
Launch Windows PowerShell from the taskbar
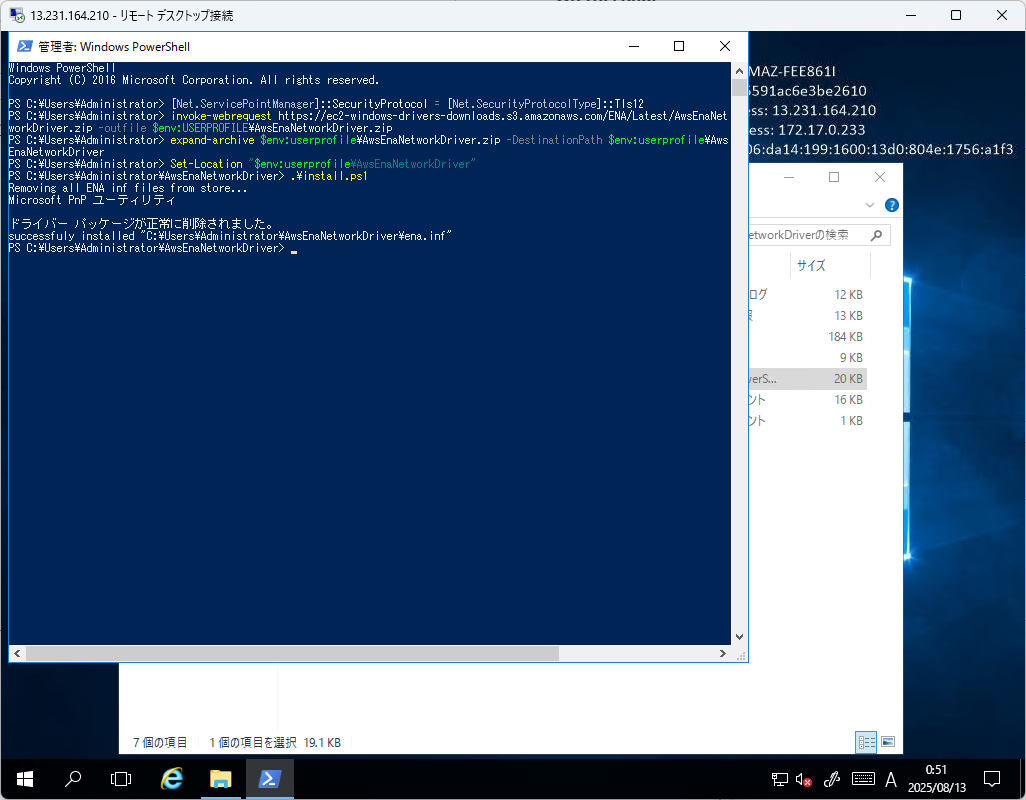(270, 779)
